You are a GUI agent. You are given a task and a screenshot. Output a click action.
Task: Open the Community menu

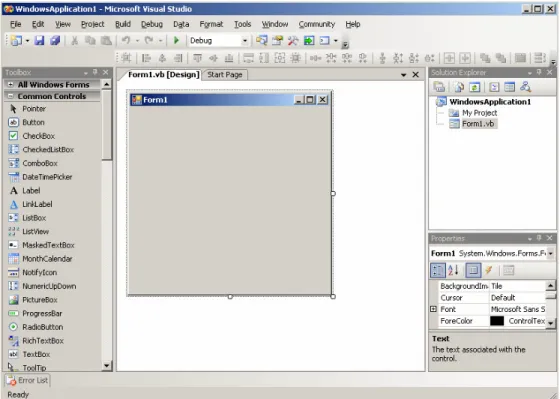[x=317, y=24]
